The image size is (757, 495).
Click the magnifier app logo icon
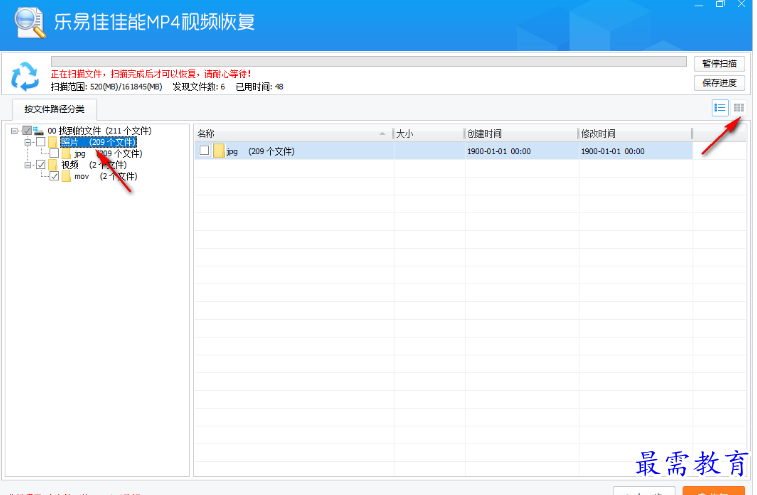point(29,23)
